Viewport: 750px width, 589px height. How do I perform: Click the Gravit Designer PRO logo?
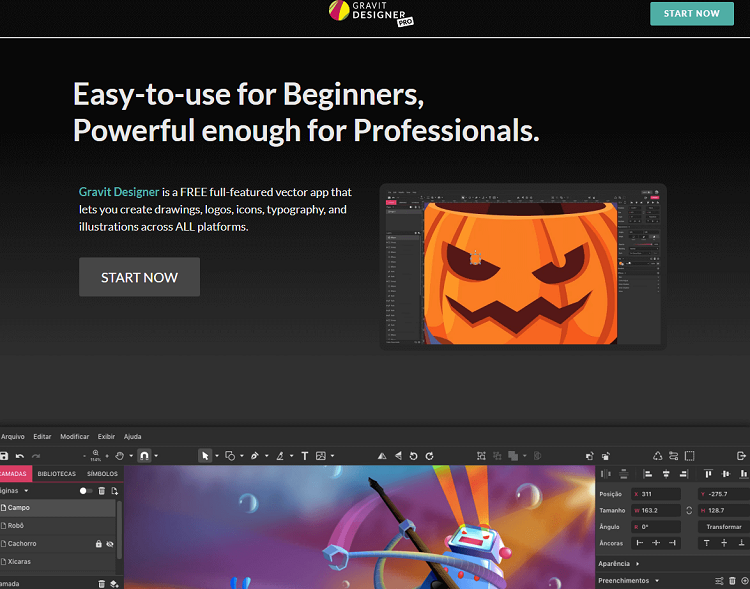coord(371,13)
